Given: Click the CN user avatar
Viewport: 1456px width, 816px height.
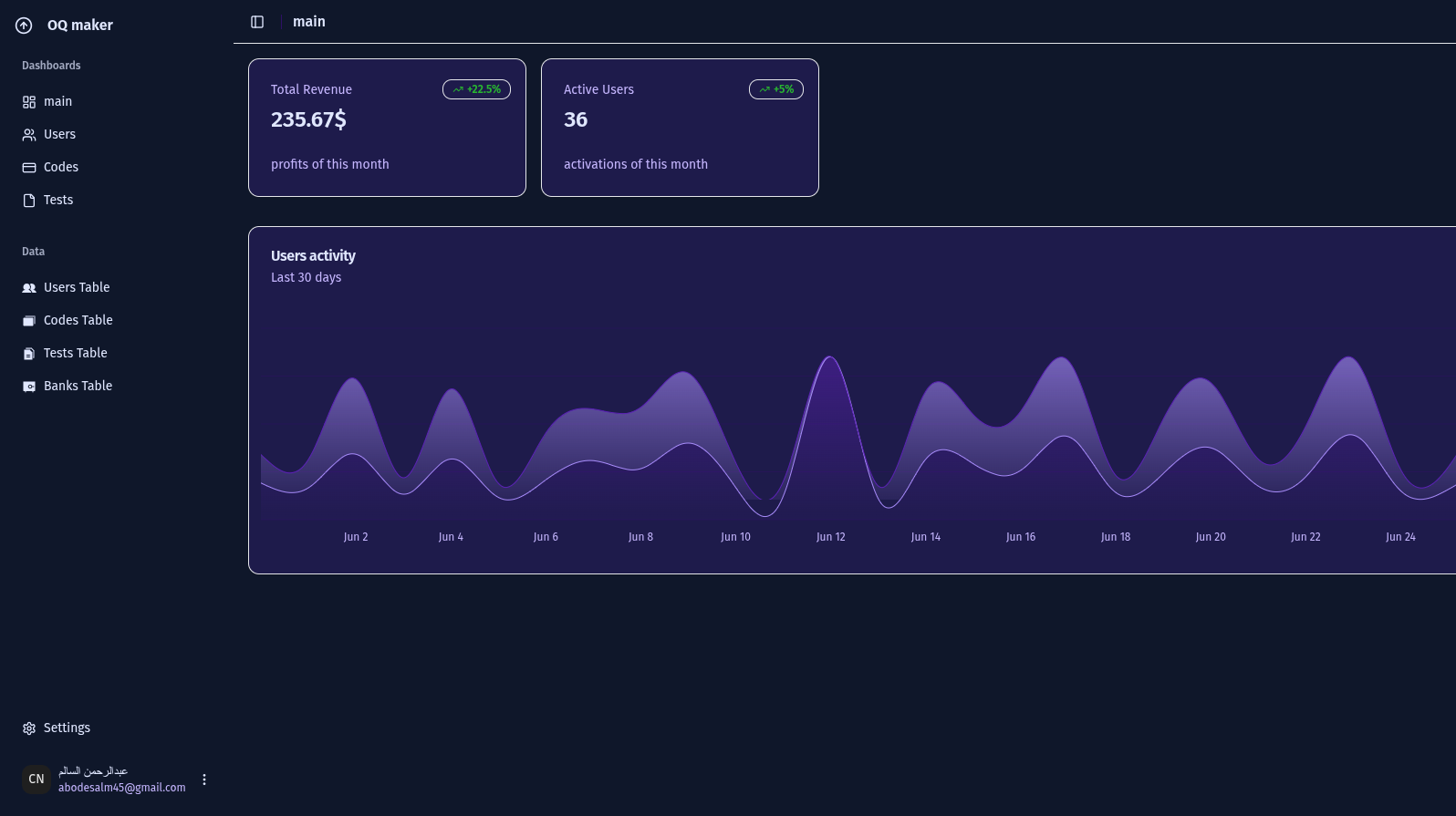Looking at the screenshot, I should click(x=36, y=780).
